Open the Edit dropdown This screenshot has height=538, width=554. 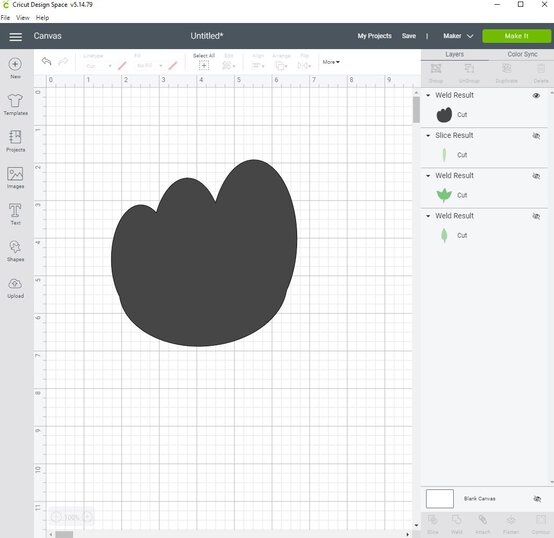[229, 65]
